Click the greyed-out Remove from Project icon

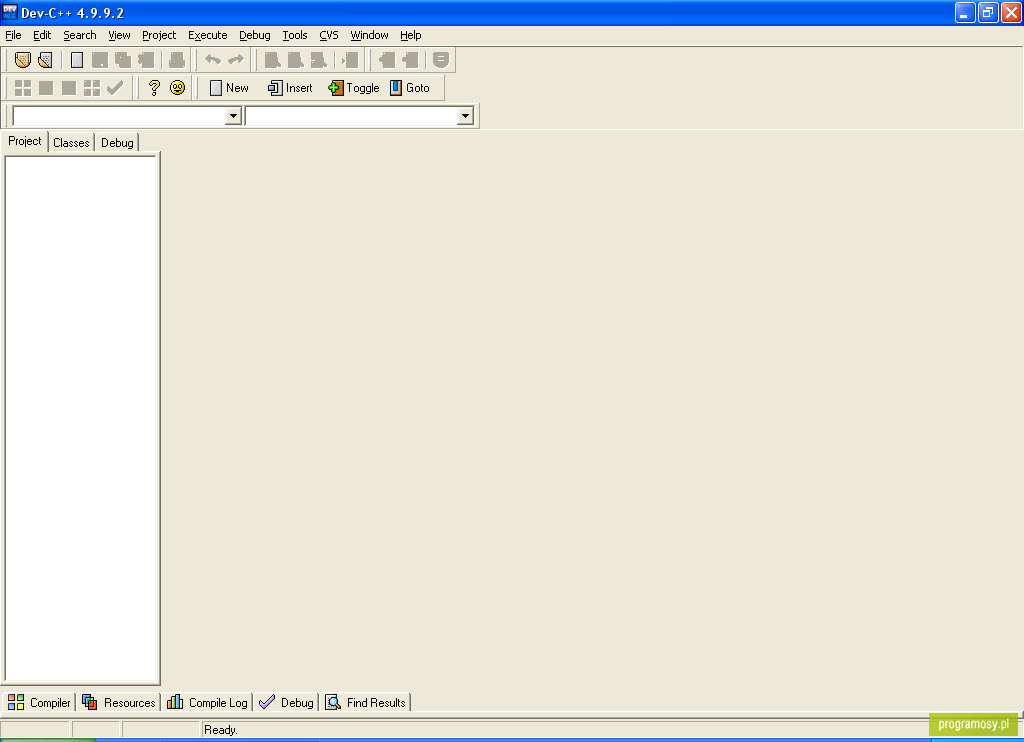point(409,60)
